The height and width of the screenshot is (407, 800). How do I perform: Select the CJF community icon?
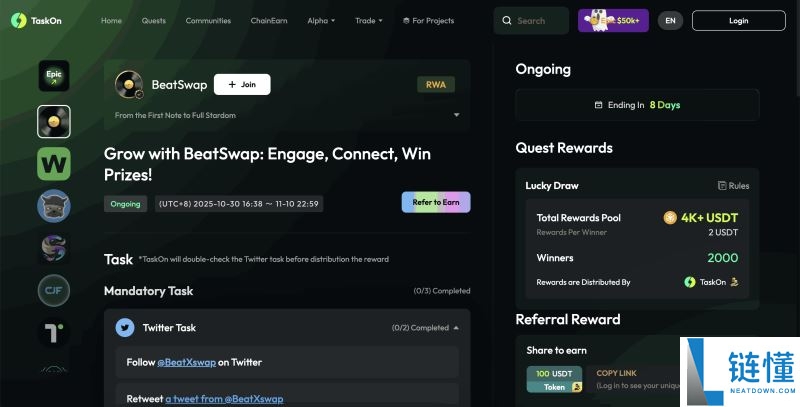click(x=54, y=290)
